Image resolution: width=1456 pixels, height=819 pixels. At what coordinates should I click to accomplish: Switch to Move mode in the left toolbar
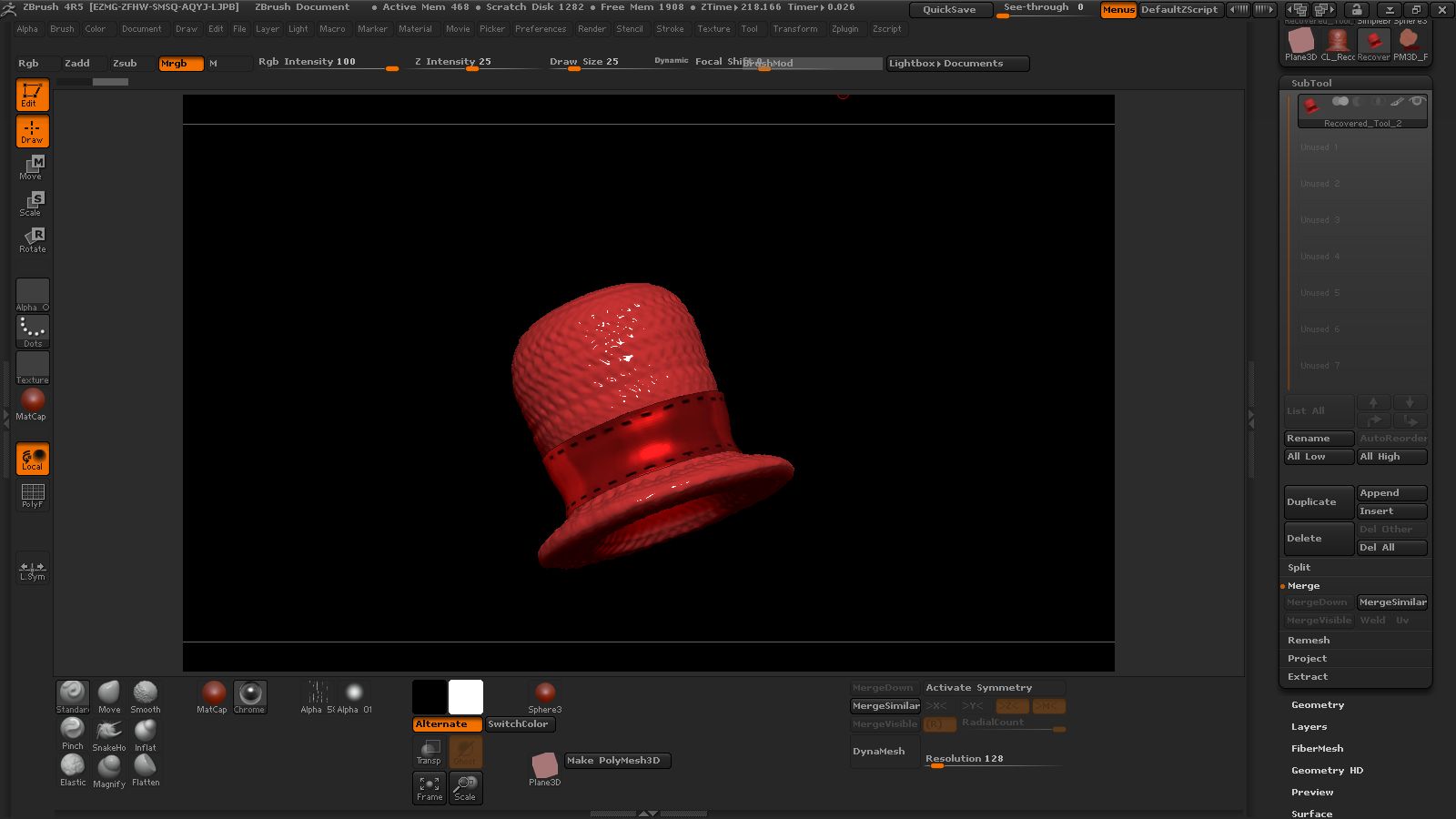tap(32, 166)
